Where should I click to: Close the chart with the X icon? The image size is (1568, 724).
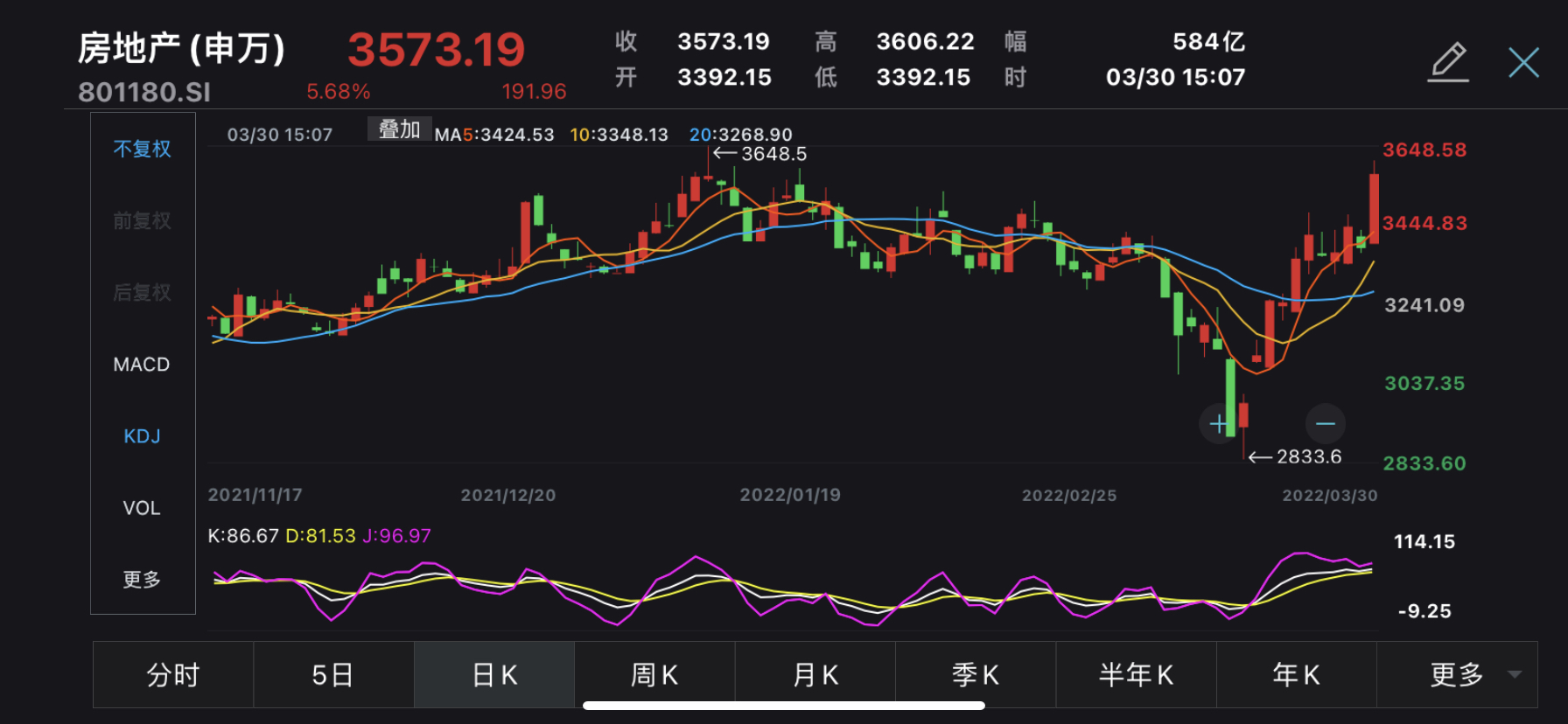[x=1523, y=62]
